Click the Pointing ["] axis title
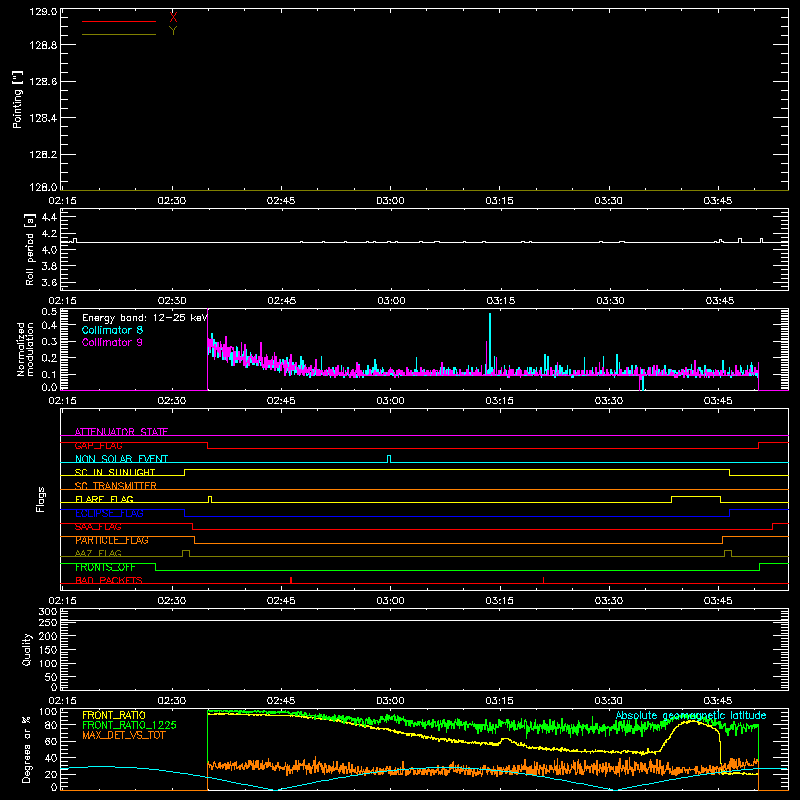The image size is (800, 800). click(17, 100)
